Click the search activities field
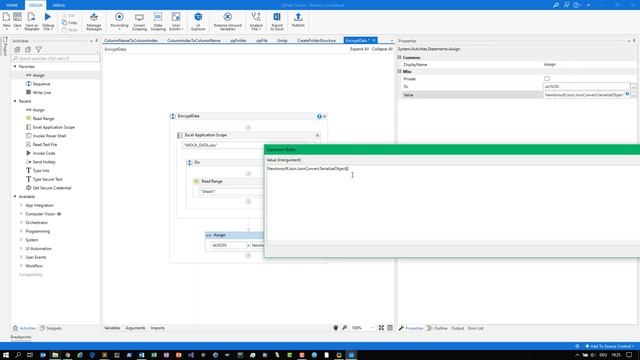 pos(56,58)
